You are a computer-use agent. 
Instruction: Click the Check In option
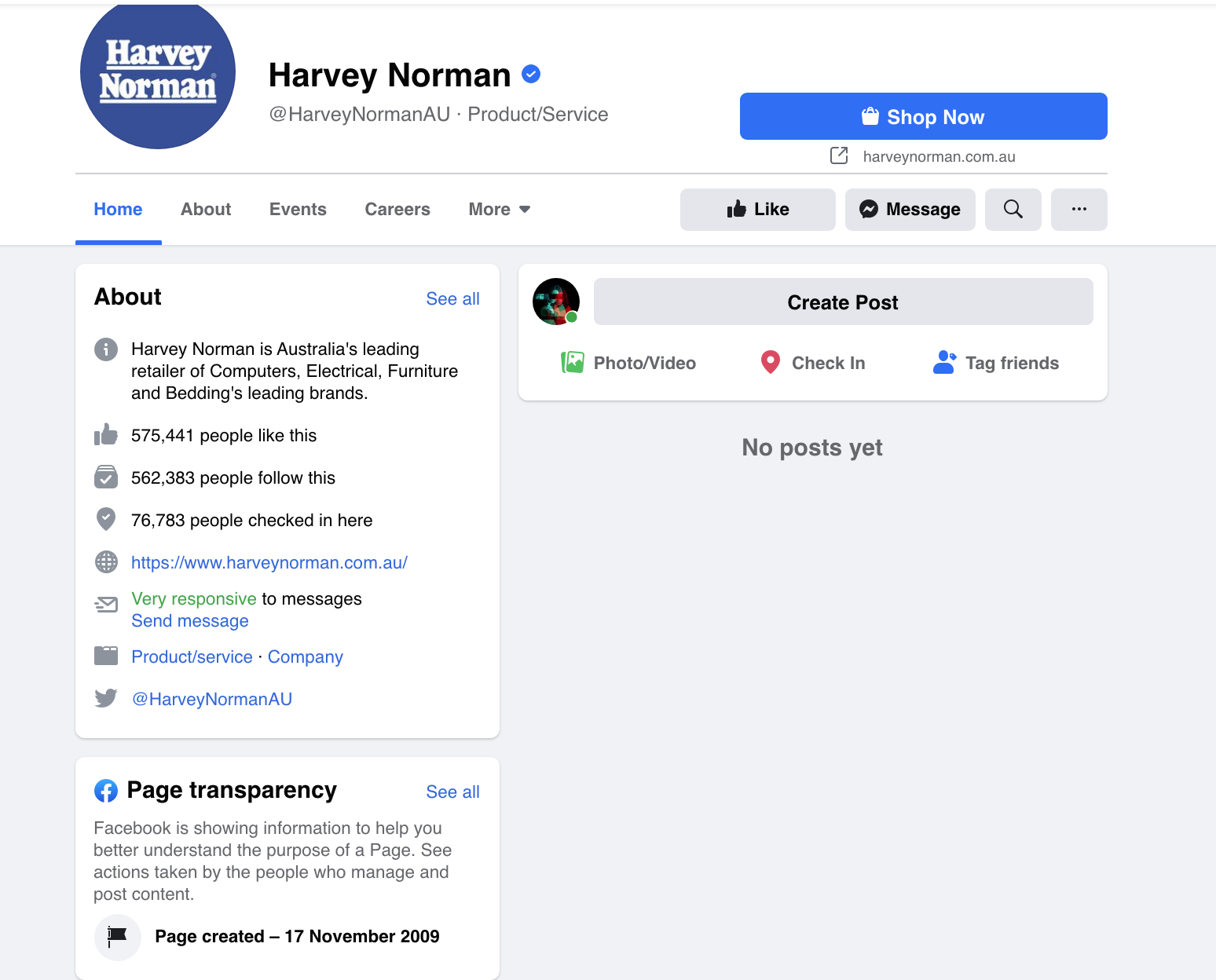(x=813, y=363)
